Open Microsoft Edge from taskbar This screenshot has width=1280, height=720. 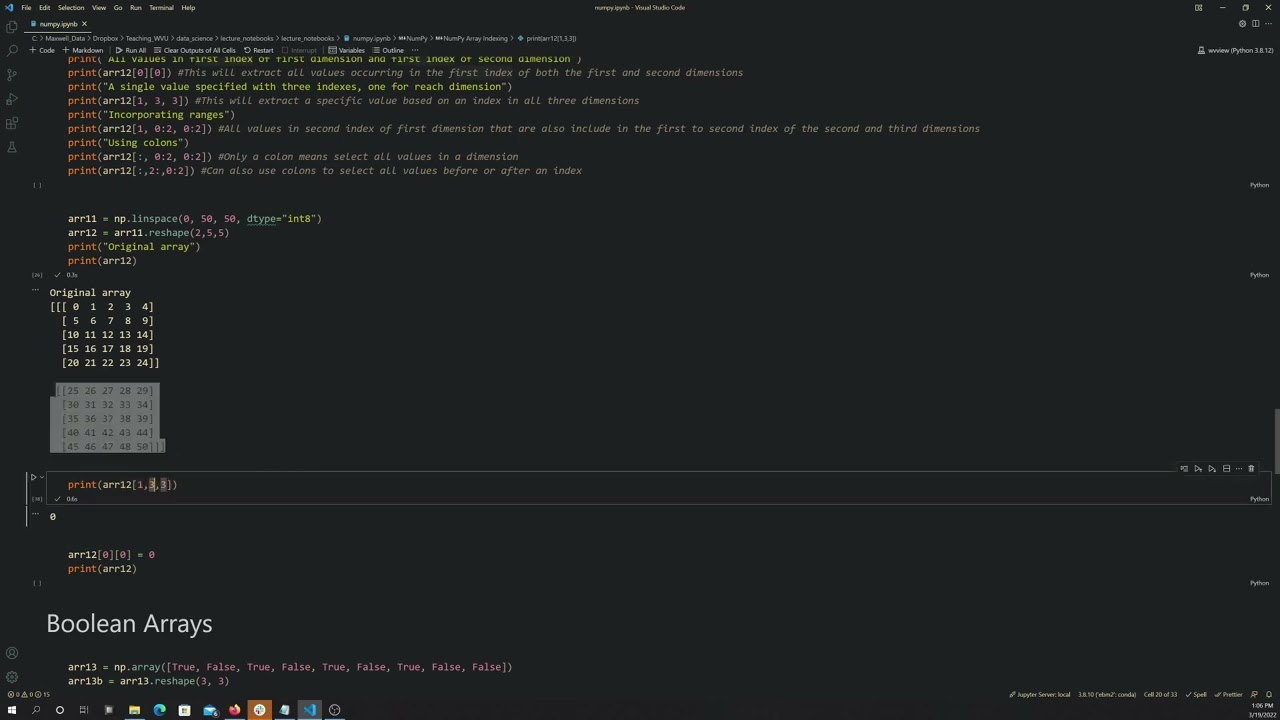tap(159, 710)
